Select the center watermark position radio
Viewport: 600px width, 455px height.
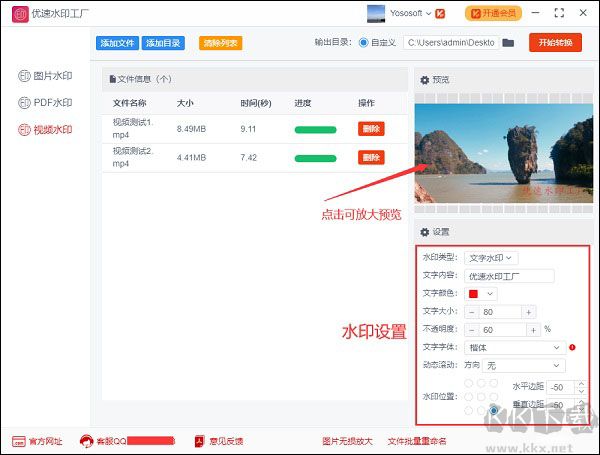coord(481,396)
